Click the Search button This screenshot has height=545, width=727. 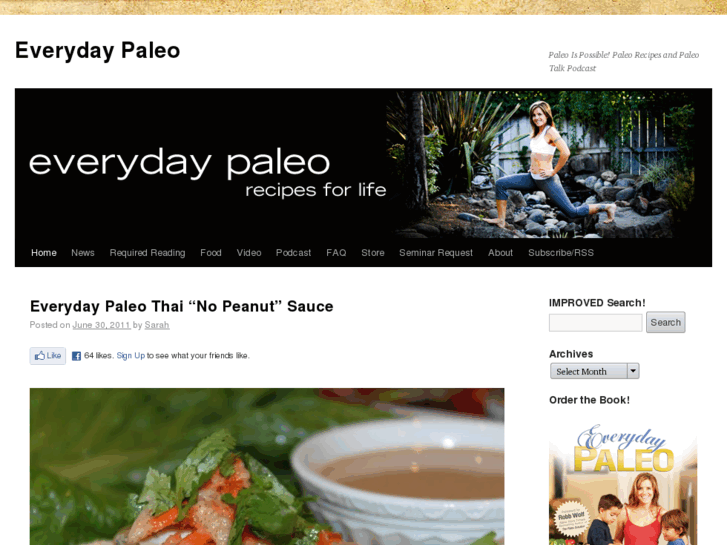coord(666,322)
